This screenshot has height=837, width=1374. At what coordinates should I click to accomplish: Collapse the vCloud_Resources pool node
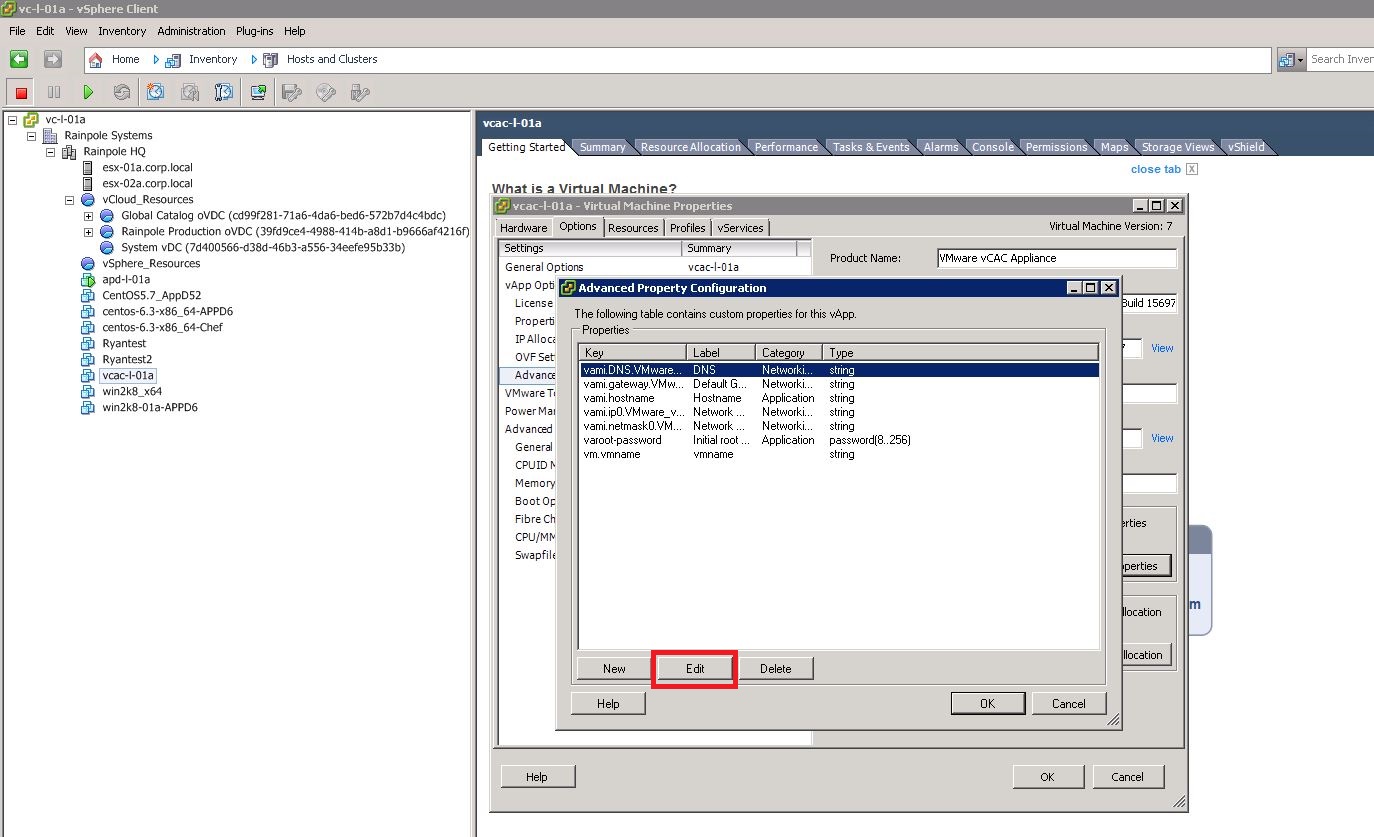click(69, 200)
